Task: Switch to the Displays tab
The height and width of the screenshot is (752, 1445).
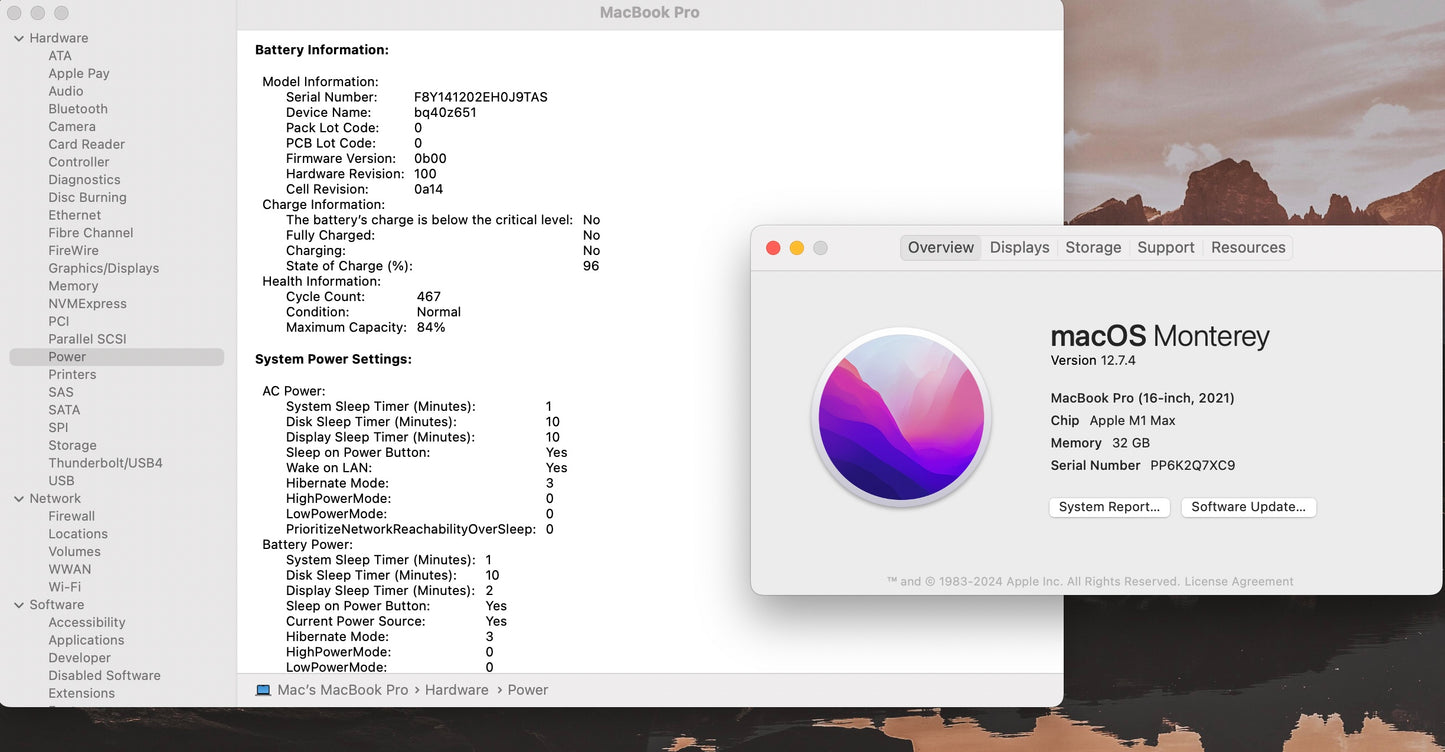Action: pyautogui.click(x=1019, y=247)
